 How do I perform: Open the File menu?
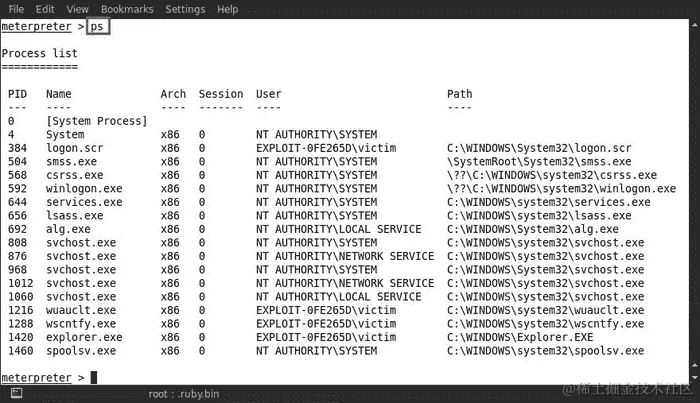pyautogui.click(x=16, y=9)
